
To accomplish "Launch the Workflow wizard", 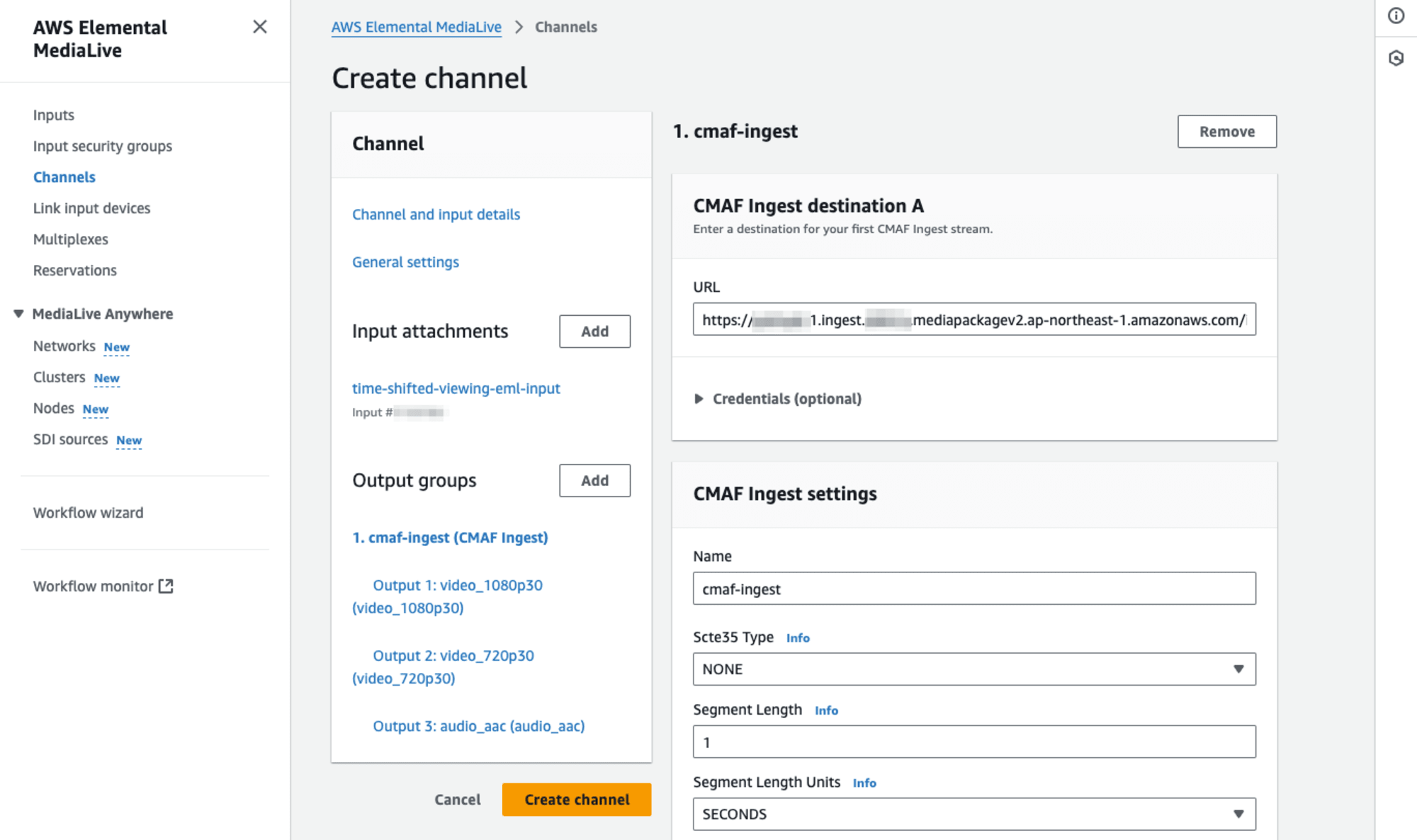I will point(89,513).
